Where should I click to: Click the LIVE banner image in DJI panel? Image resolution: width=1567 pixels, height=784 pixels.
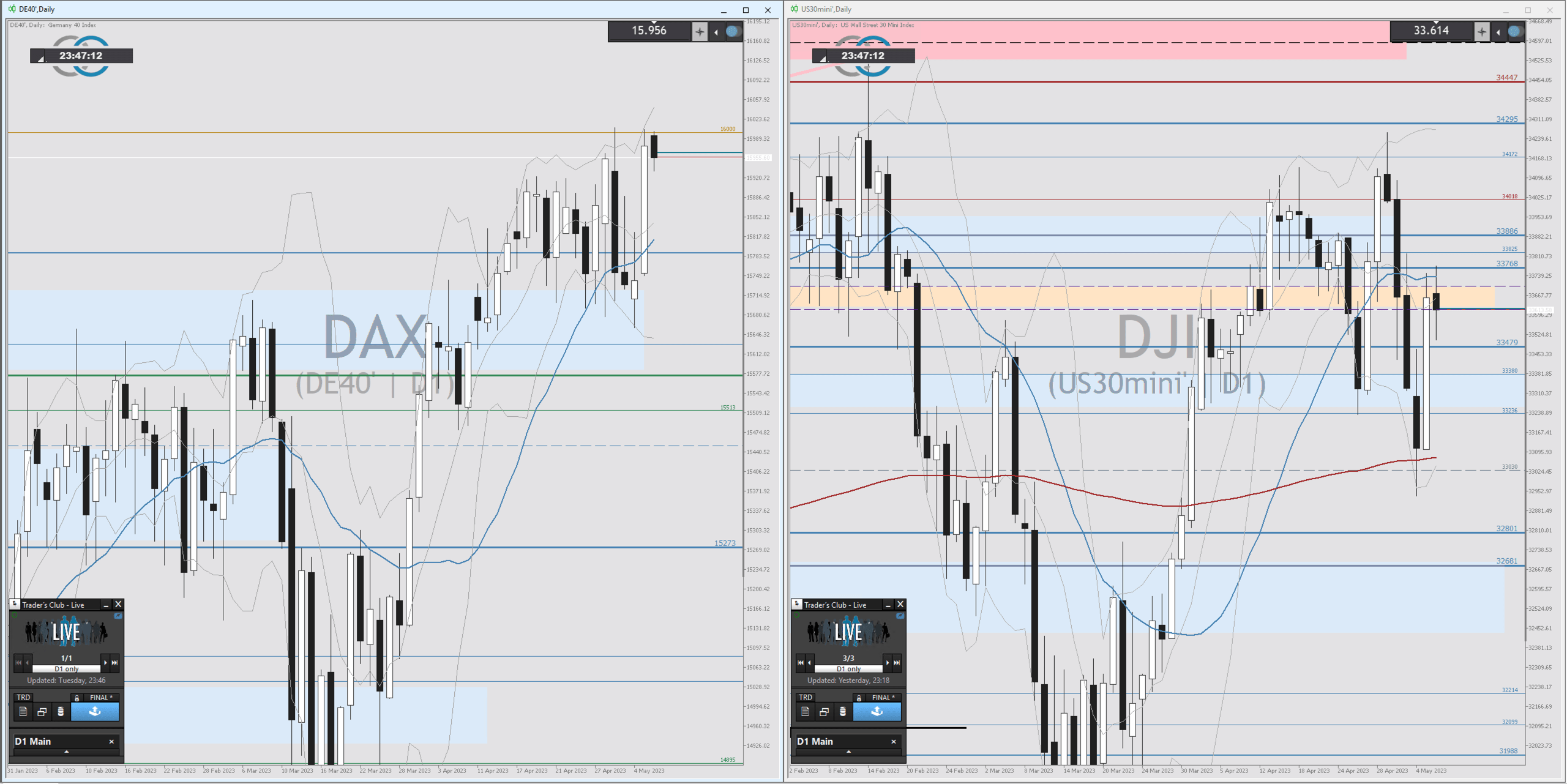(848, 632)
